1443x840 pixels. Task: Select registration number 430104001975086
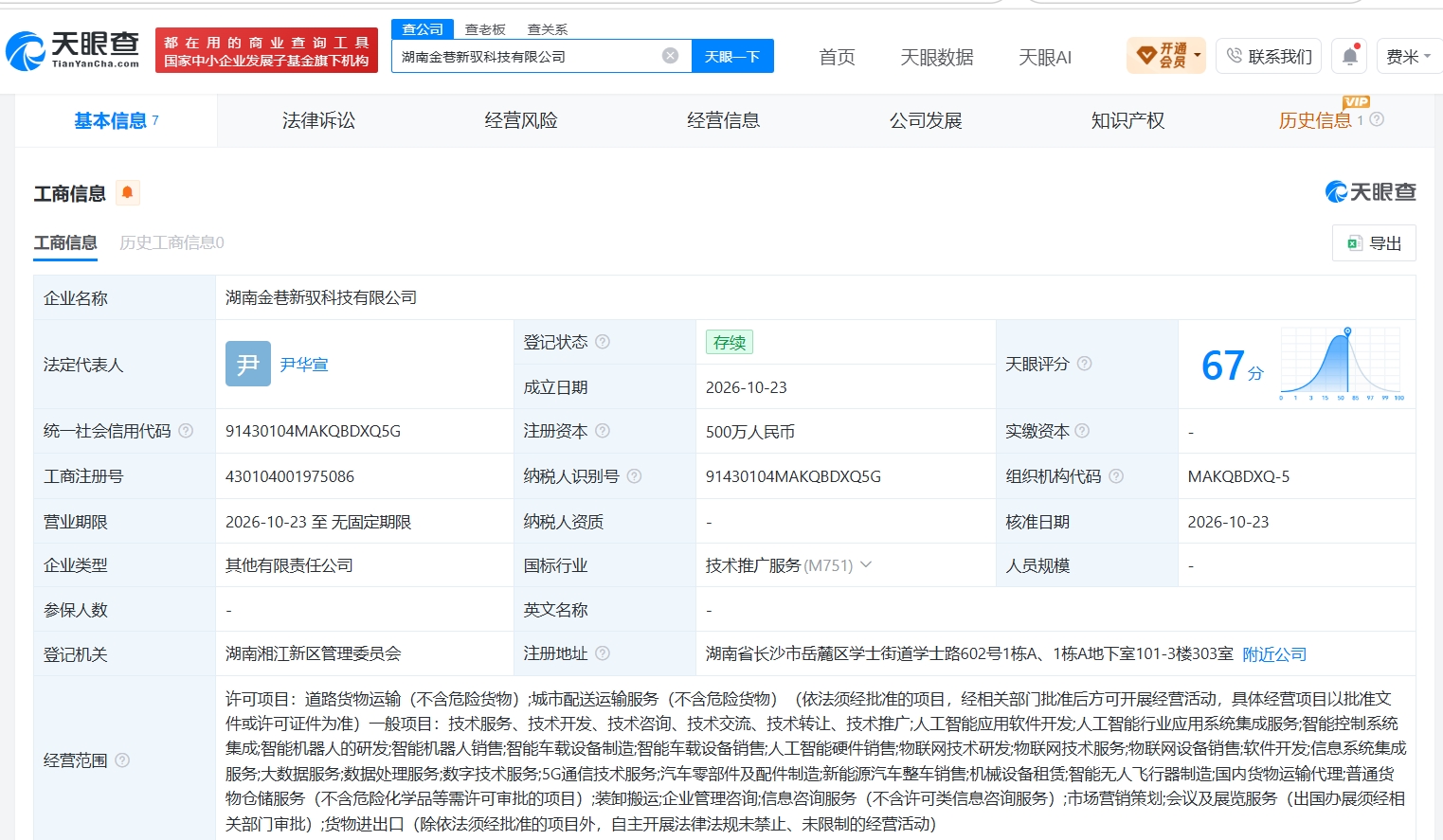point(290,476)
